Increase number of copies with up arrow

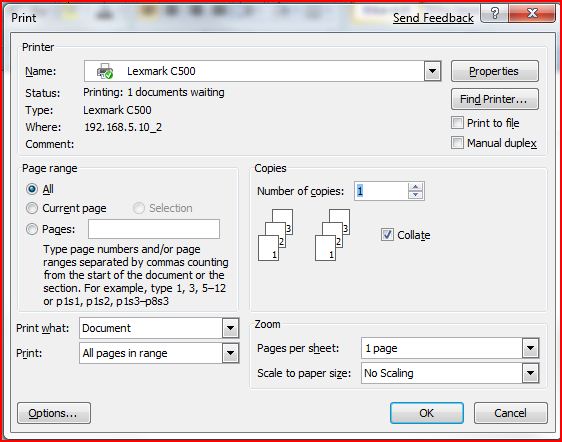click(415, 187)
